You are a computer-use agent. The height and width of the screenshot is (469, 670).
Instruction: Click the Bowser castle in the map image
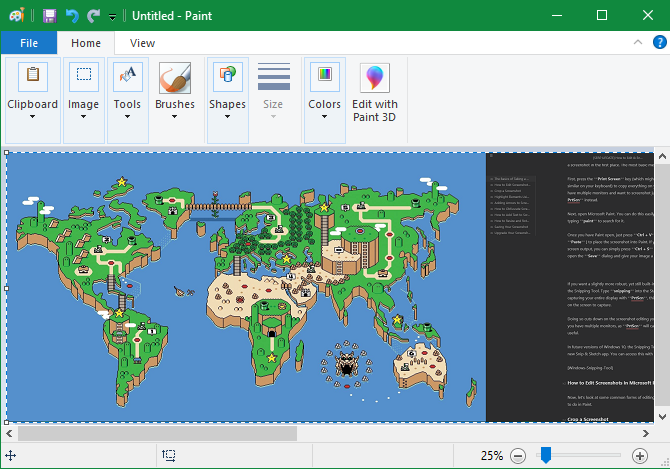coord(347,364)
